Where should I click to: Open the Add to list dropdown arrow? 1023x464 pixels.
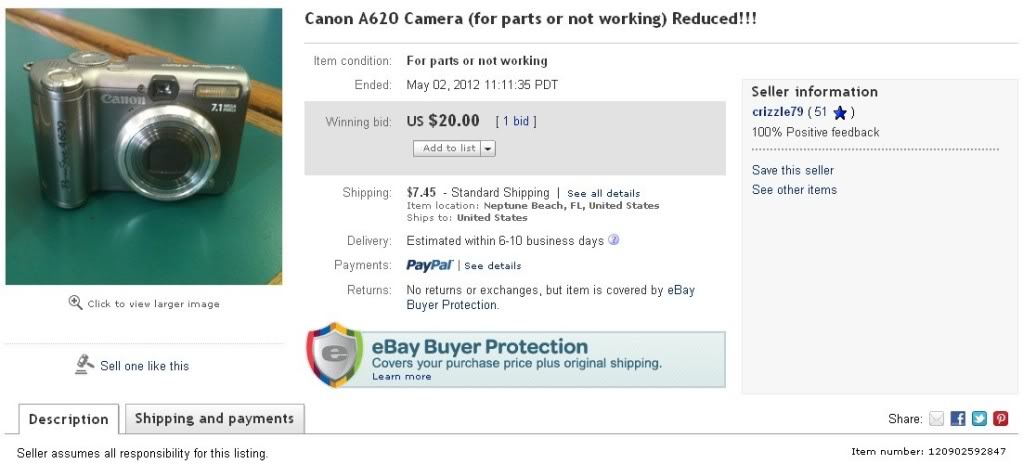tap(488, 148)
